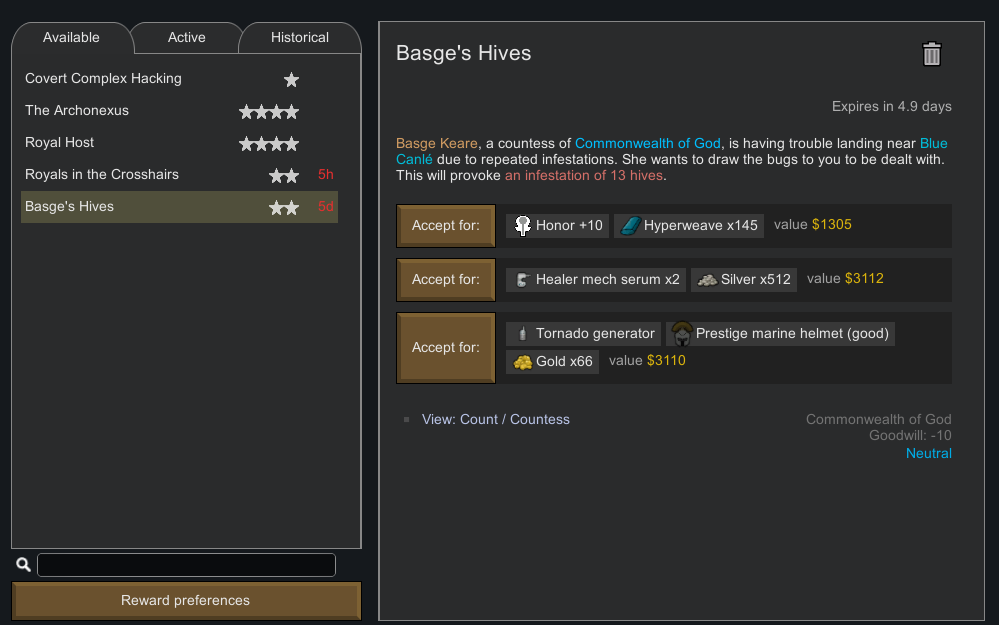Delete quest with the trash can icon
Screen dimensions: 999x625
[x=931, y=54]
